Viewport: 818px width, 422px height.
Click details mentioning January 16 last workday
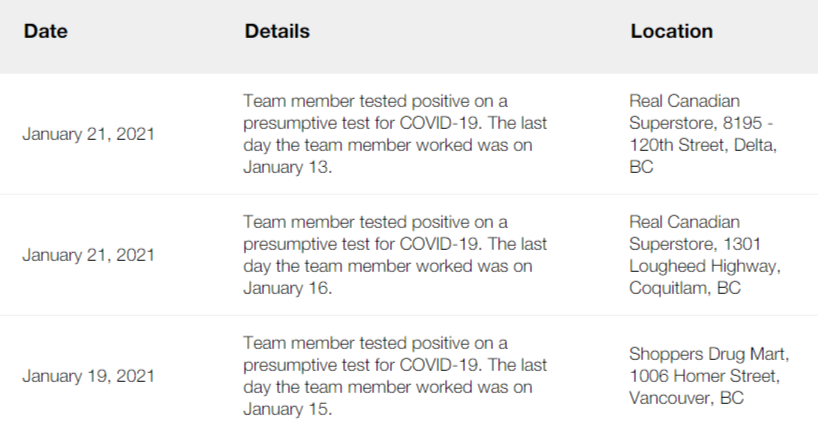[x=395, y=255]
